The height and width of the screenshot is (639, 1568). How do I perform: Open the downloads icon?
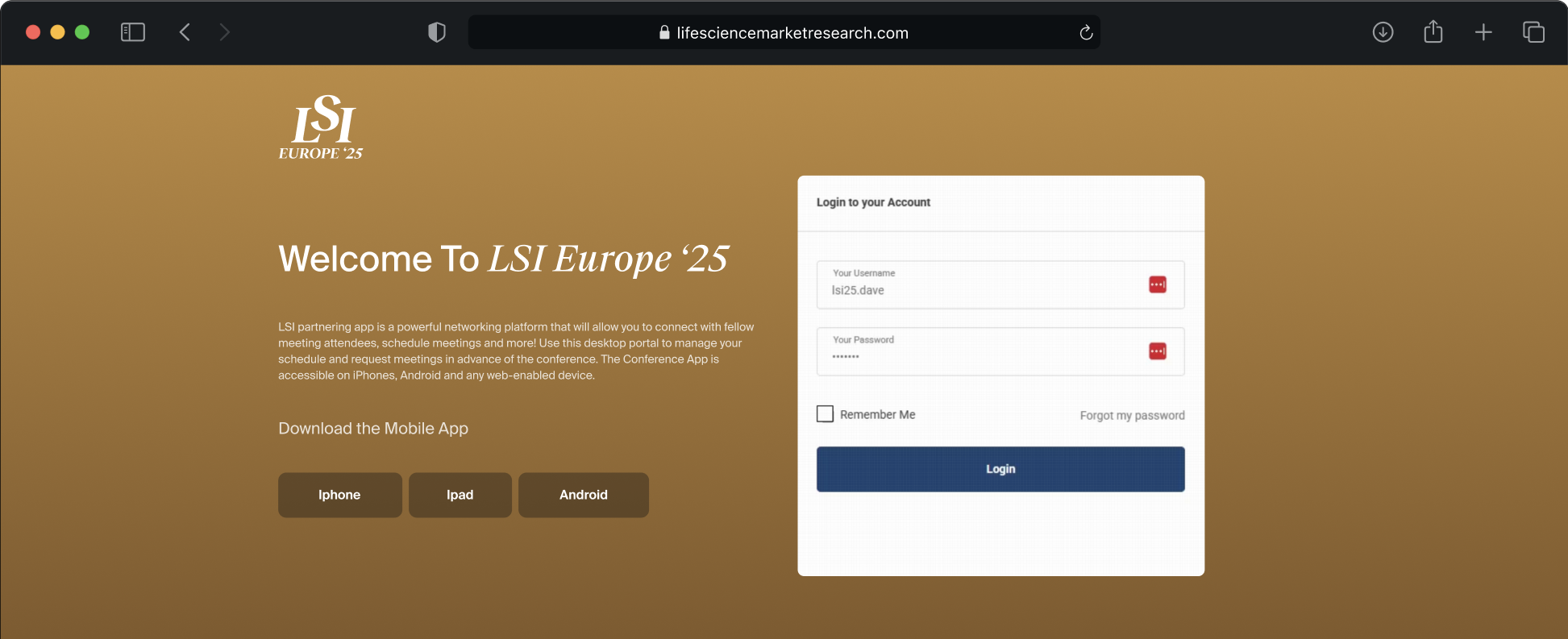(x=1383, y=32)
